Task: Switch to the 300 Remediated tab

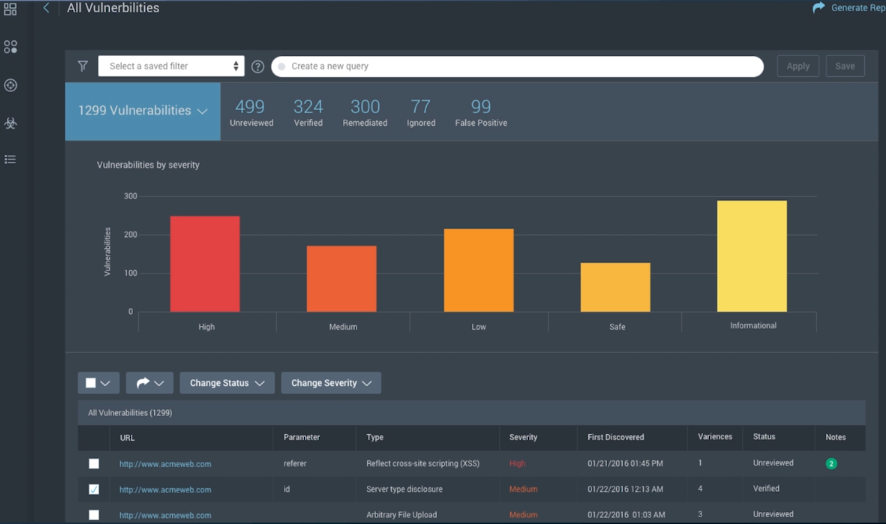Action: [365, 111]
